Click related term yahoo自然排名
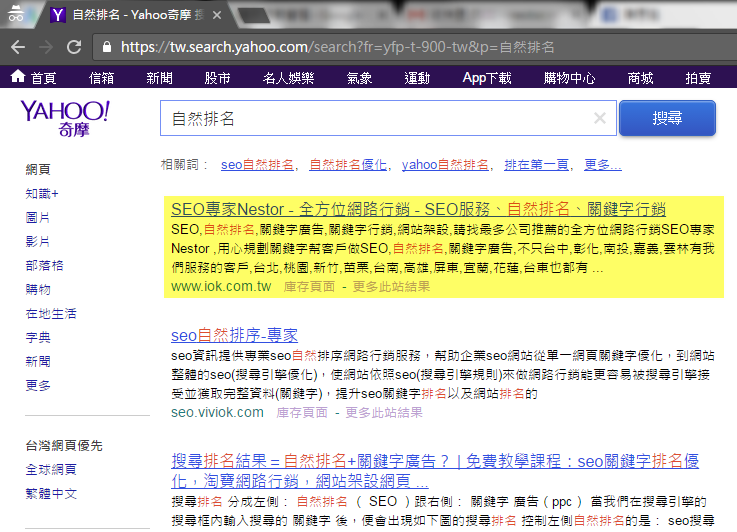Image resolution: width=737 pixels, height=532 pixels. pyautogui.click(x=445, y=164)
